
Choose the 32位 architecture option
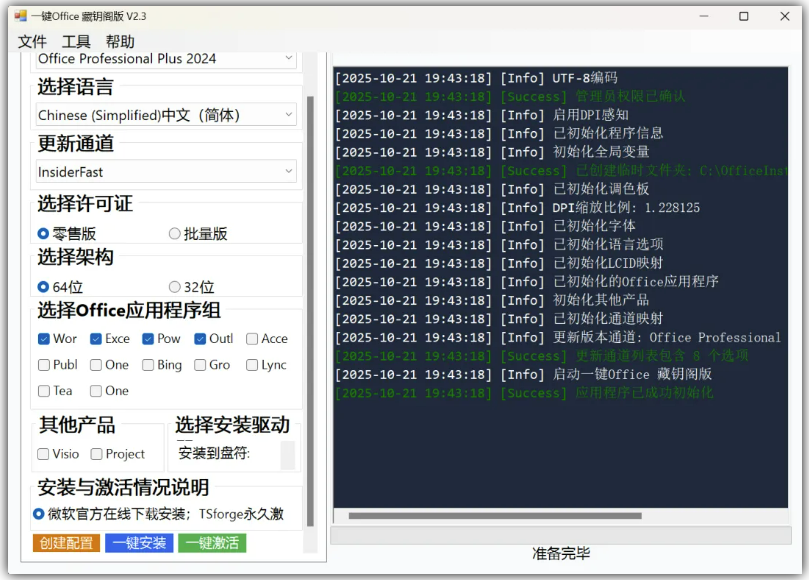(175, 287)
